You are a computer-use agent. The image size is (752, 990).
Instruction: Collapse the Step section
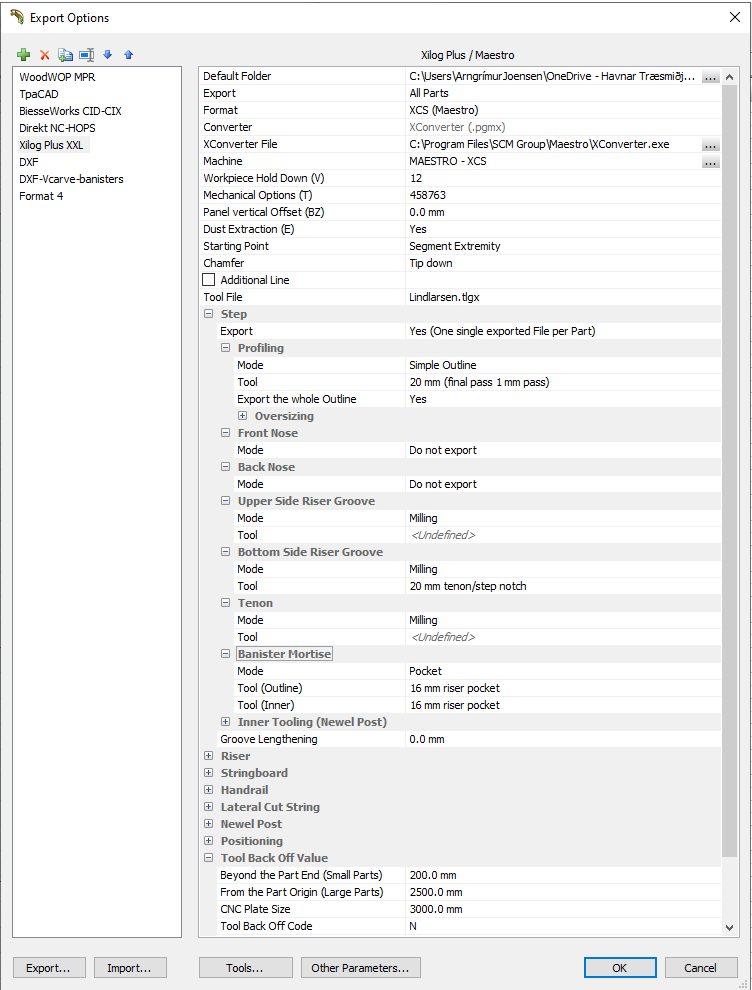pyautogui.click(x=208, y=314)
